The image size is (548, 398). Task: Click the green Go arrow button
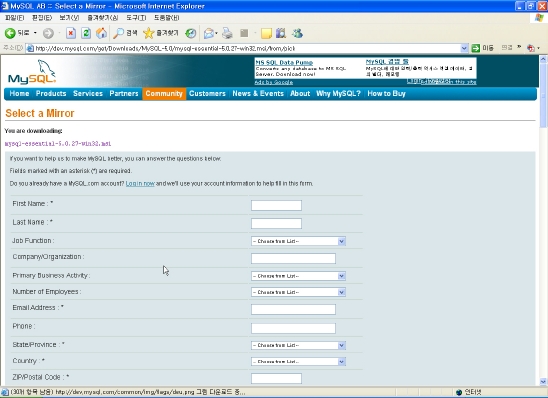click(476, 48)
